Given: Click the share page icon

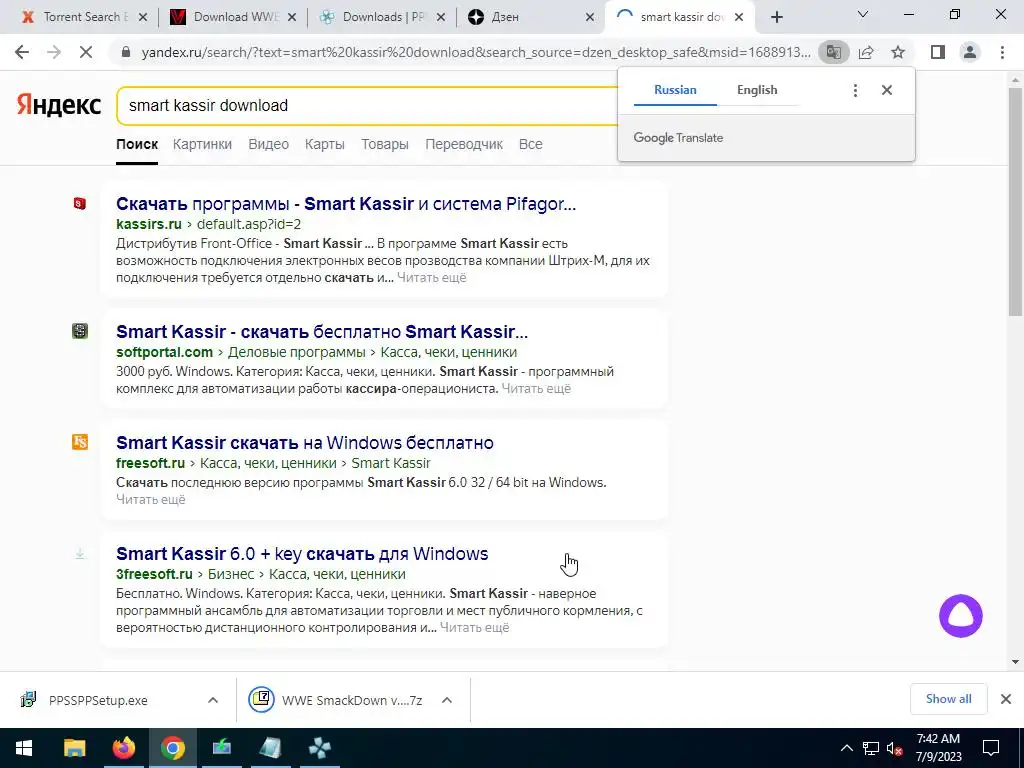Looking at the screenshot, I should tap(866, 52).
